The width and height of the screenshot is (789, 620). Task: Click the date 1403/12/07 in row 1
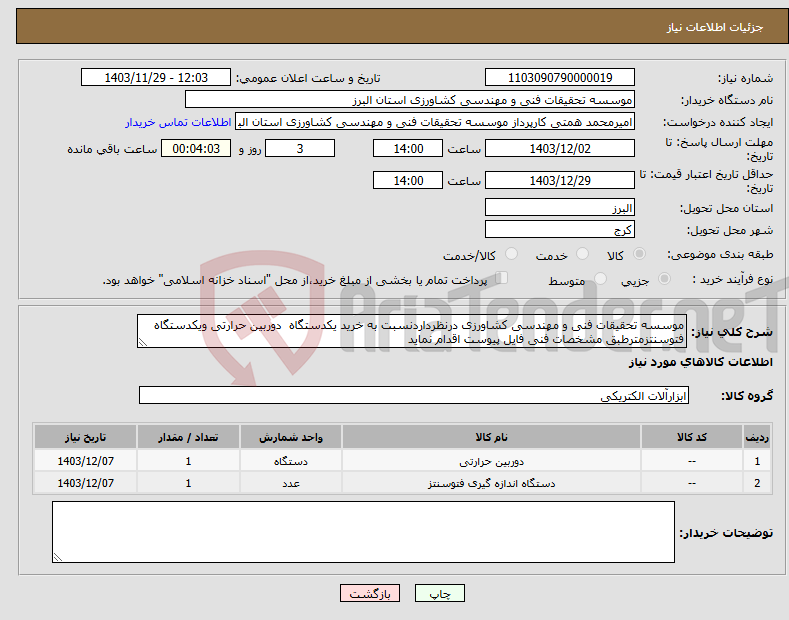86,461
